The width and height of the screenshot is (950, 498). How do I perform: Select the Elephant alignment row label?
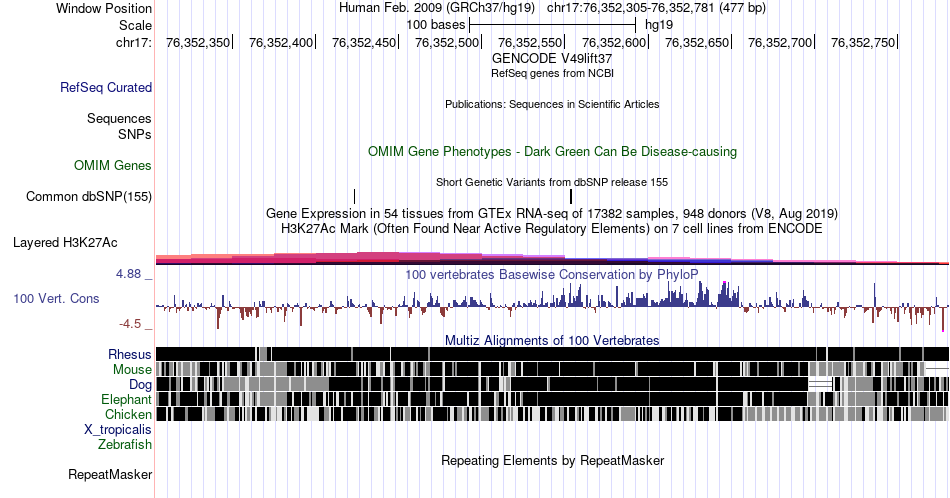click(x=126, y=399)
